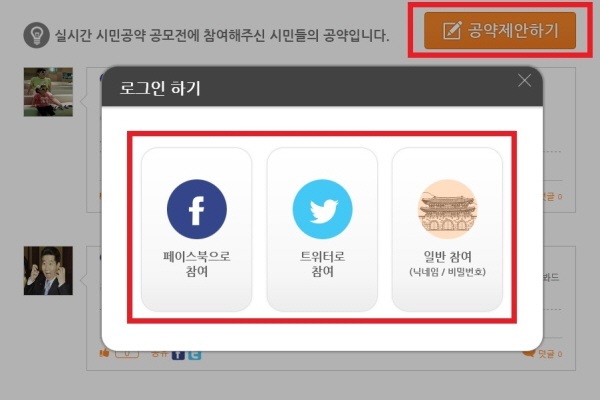The height and width of the screenshot is (400, 600).
Task: Click the (닉네임 / 비밀번호) caption text
Action: 447,272
